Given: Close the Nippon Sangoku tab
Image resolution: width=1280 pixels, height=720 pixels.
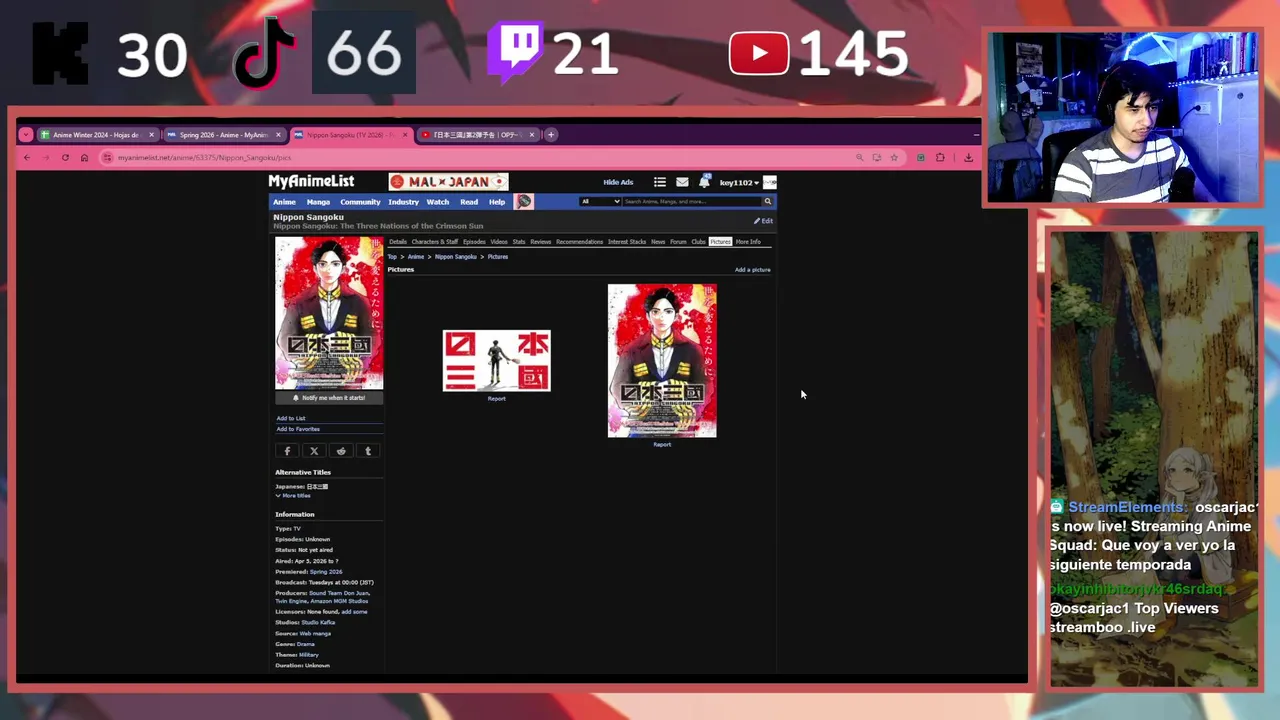Looking at the screenshot, I should pos(405,135).
